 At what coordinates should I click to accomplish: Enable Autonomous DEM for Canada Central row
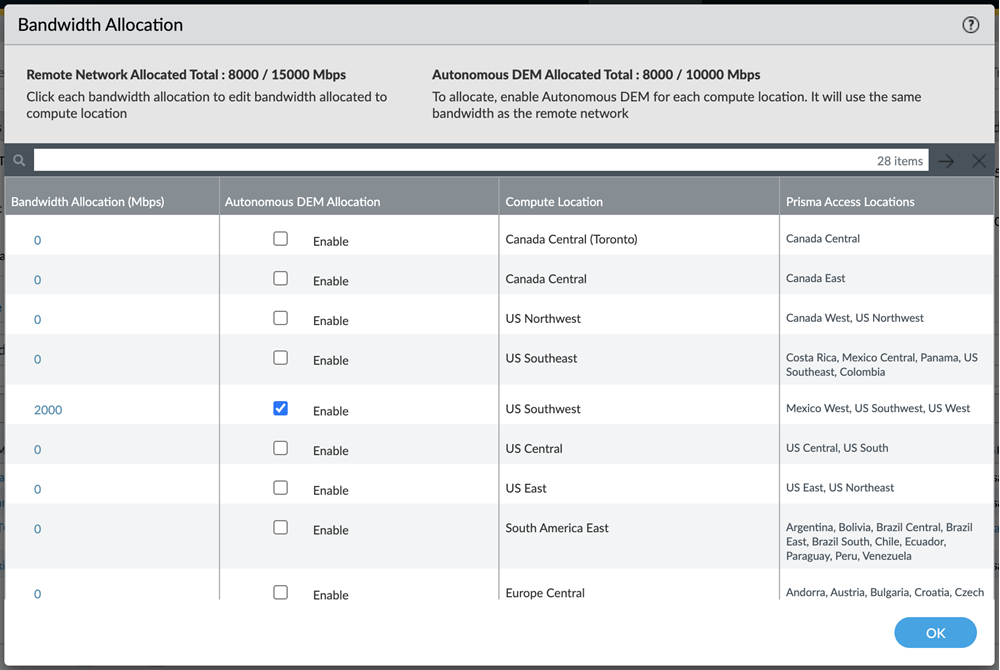[281, 279]
